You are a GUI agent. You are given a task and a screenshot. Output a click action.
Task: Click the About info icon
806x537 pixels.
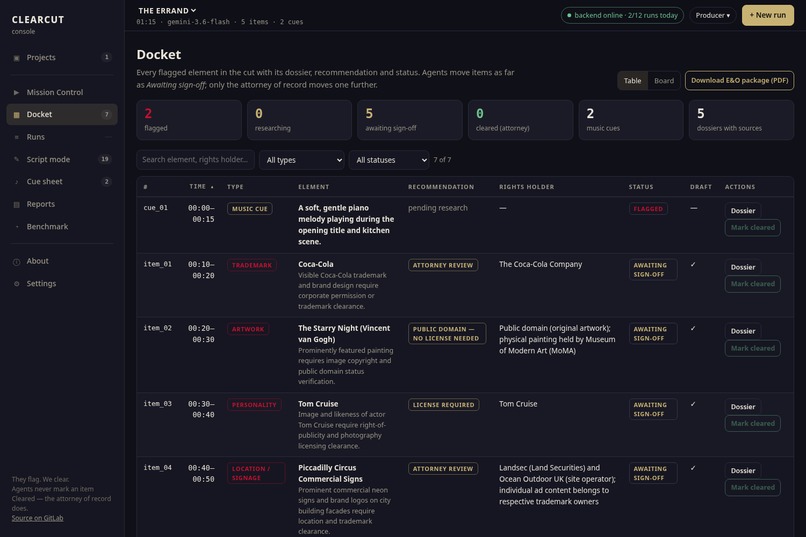tap(16, 262)
